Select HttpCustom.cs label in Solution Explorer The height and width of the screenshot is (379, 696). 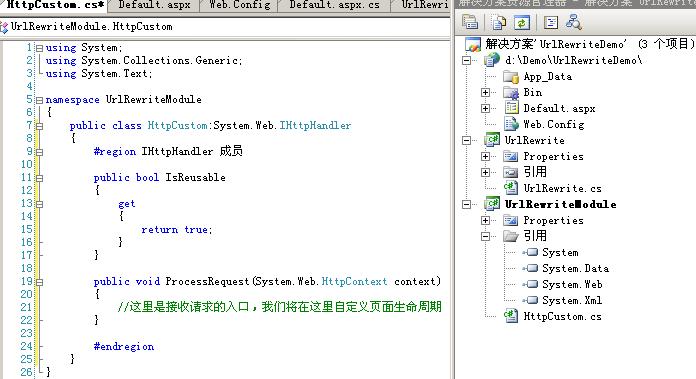pos(562,316)
